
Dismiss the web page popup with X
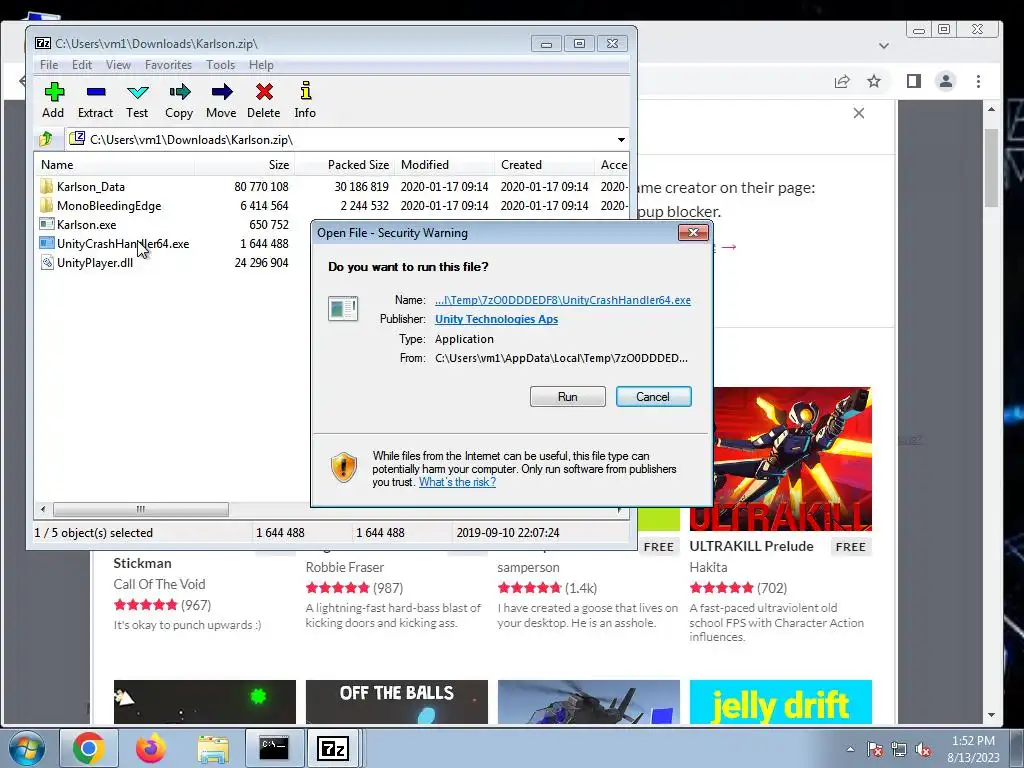[x=859, y=113]
